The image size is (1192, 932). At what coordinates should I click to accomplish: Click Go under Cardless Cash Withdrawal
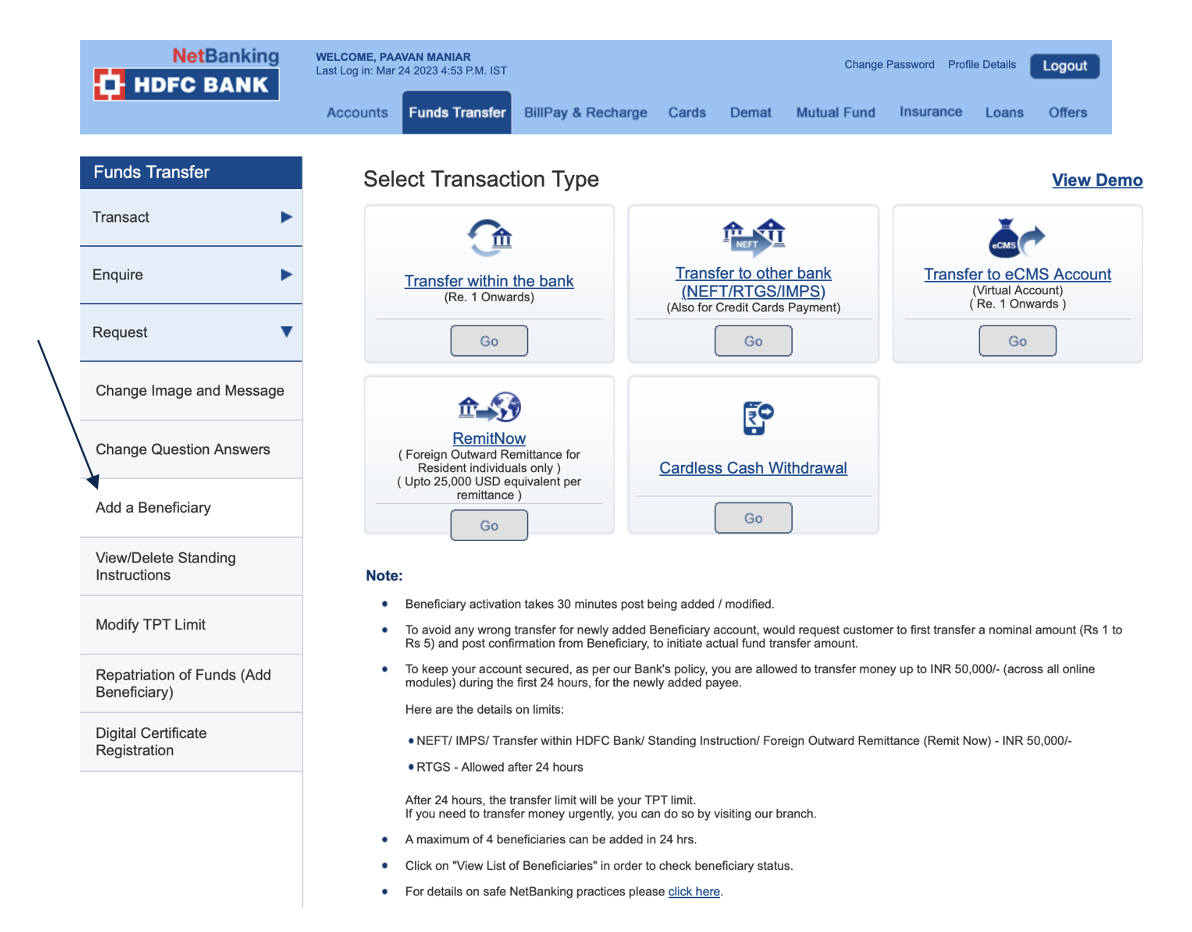click(x=753, y=518)
